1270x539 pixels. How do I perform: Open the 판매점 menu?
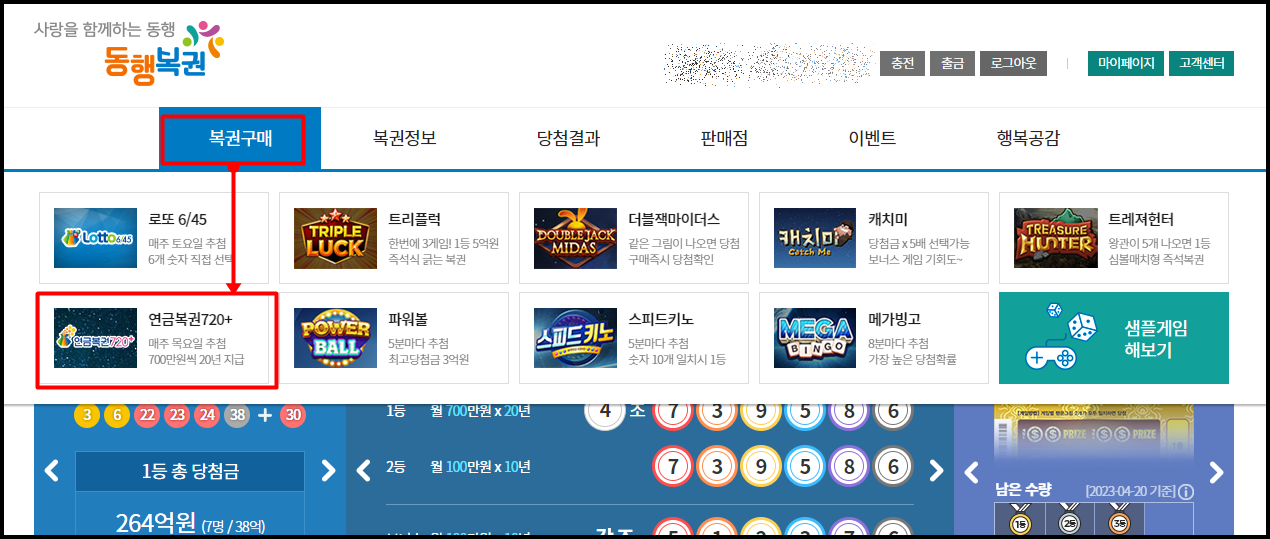724,138
